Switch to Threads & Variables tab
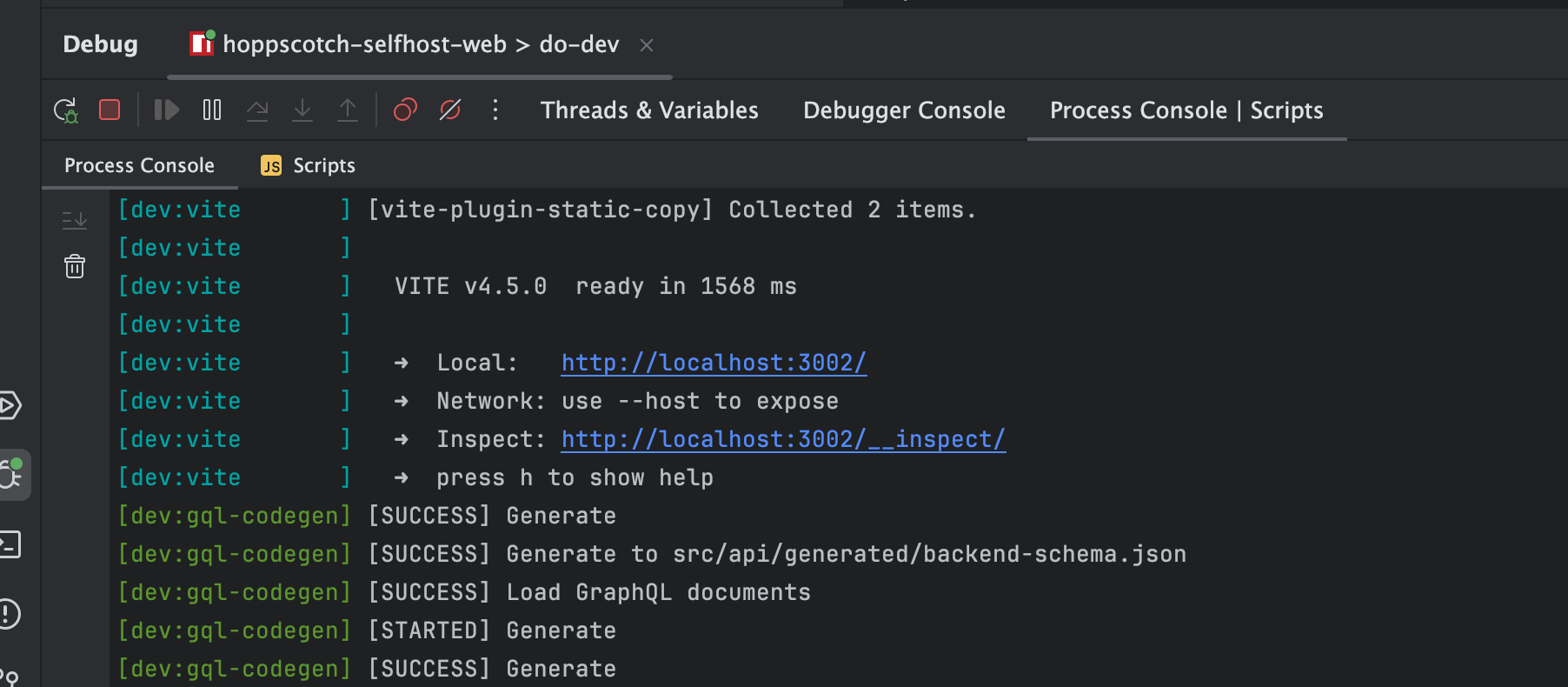 coord(649,110)
